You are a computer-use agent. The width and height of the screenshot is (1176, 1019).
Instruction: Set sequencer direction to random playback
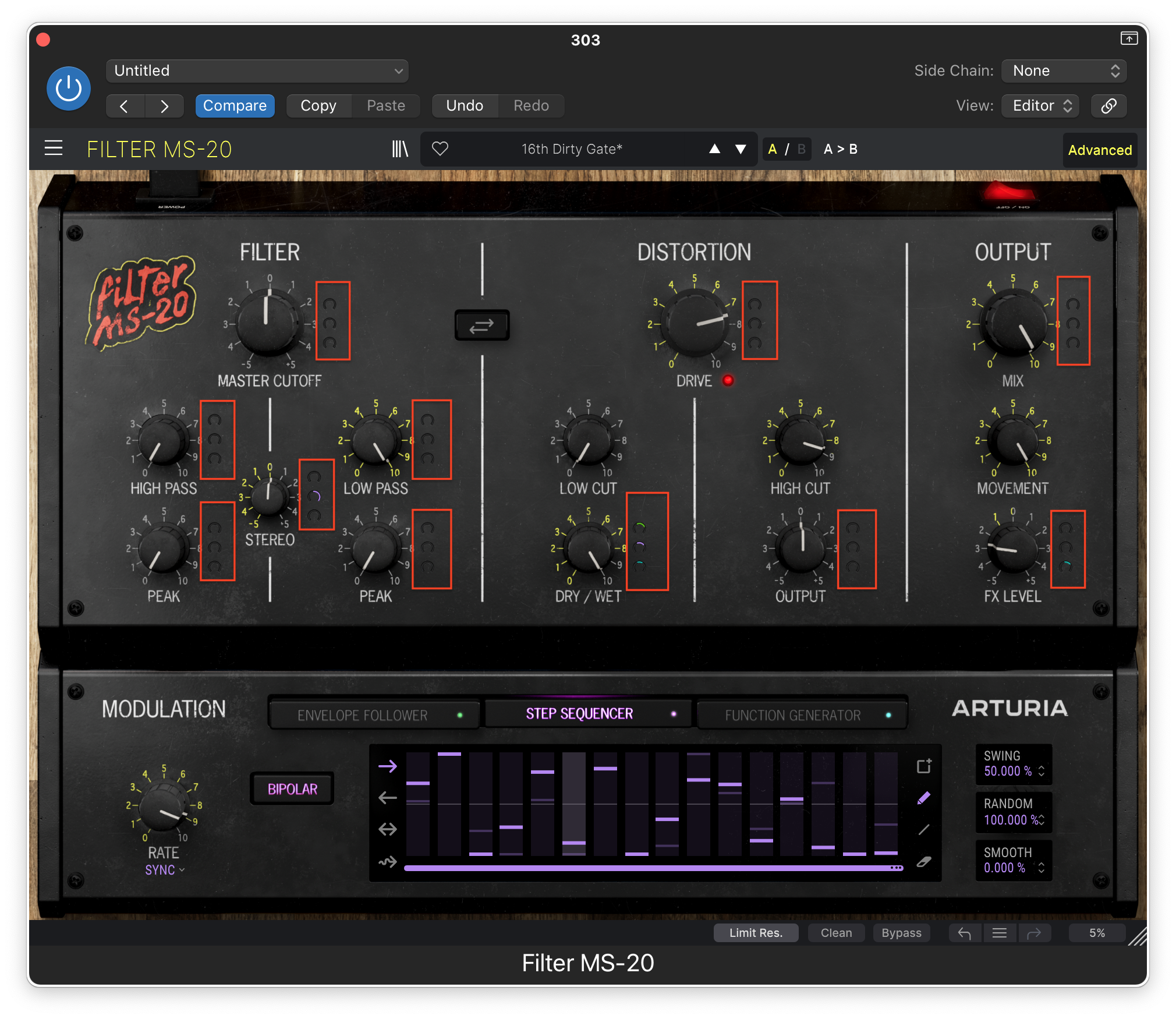tap(388, 861)
